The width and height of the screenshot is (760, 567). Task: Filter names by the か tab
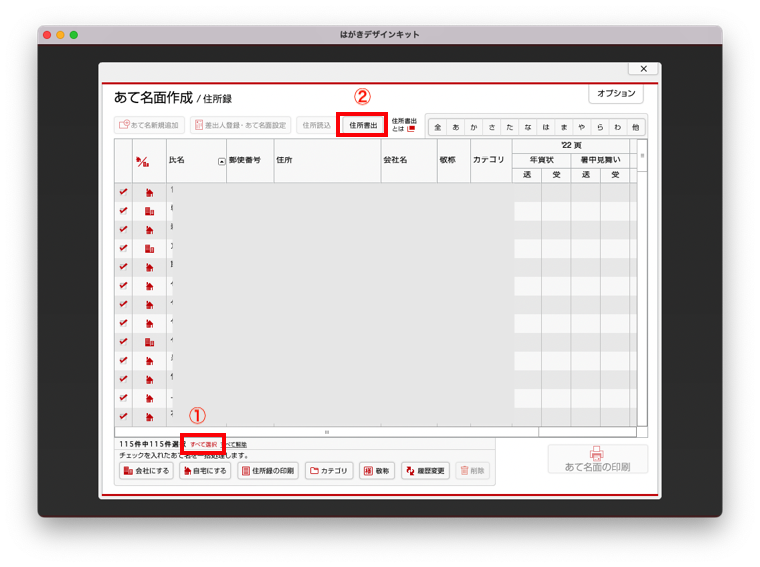coord(474,127)
